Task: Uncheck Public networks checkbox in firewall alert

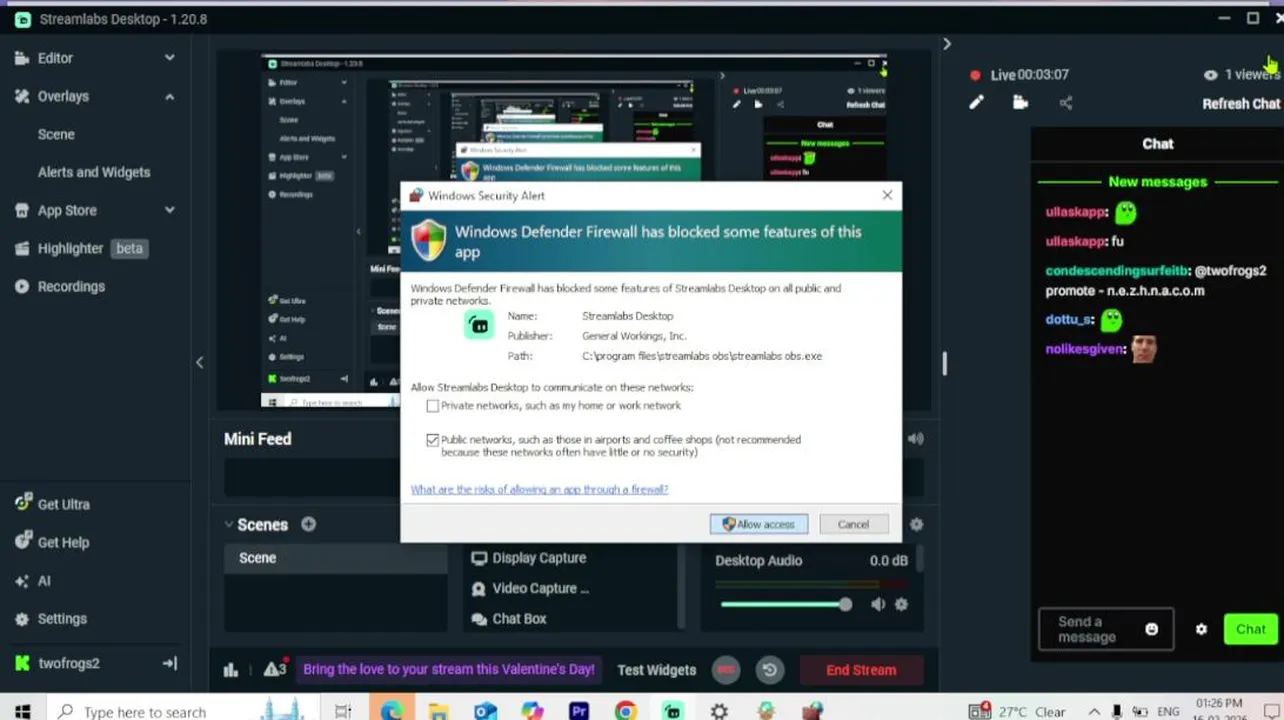Action: pyautogui.click(x=432, y=440)
